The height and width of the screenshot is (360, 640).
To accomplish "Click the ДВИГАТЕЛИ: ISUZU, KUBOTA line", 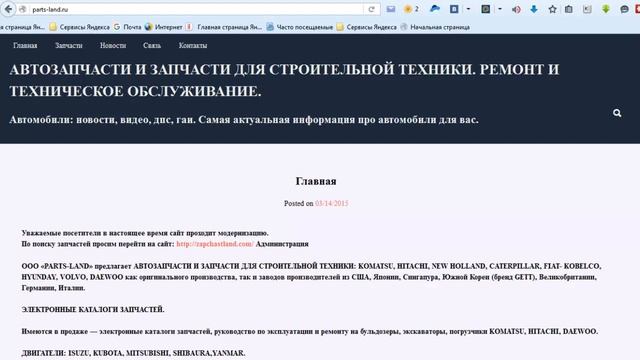I will click(x=133, y=353).
